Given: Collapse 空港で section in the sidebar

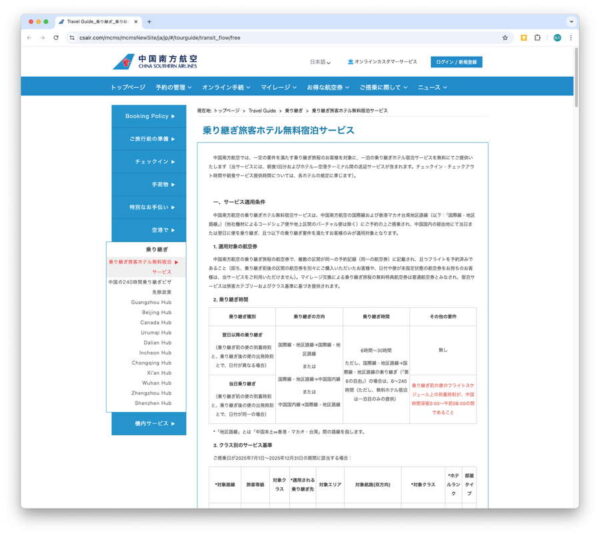Looking at the screenshot, I should (x=149, y=230).
